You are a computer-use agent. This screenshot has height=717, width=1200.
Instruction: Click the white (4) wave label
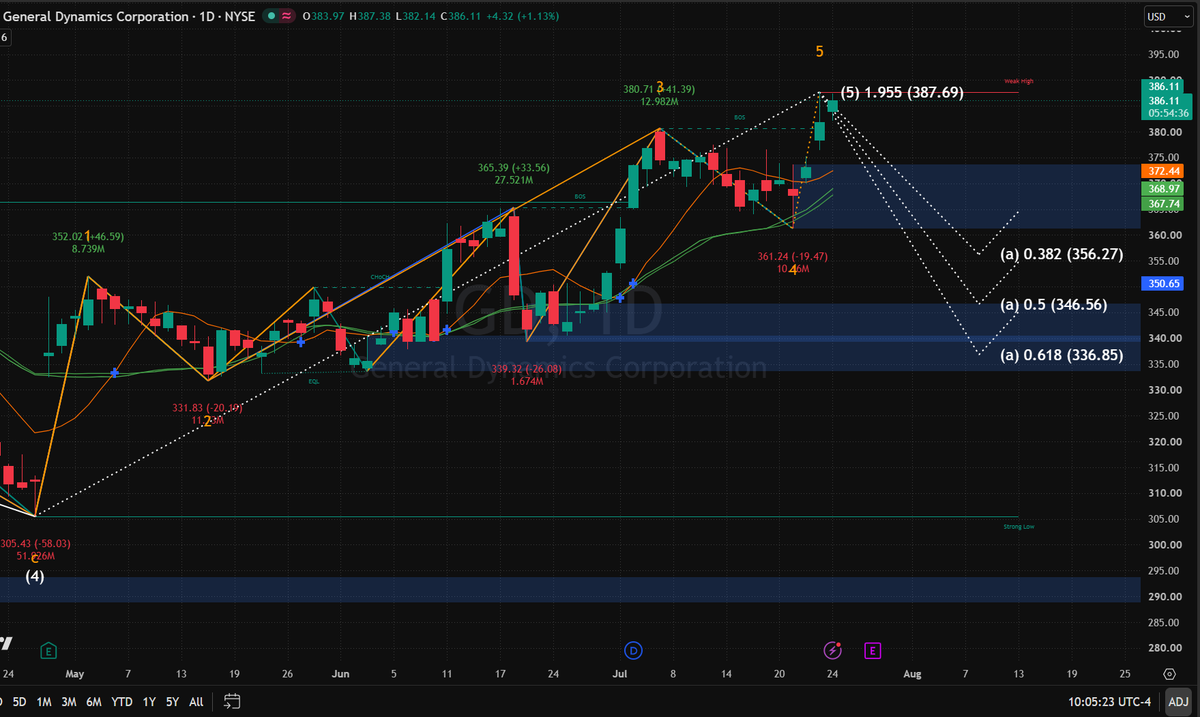[x=35, y=576]
